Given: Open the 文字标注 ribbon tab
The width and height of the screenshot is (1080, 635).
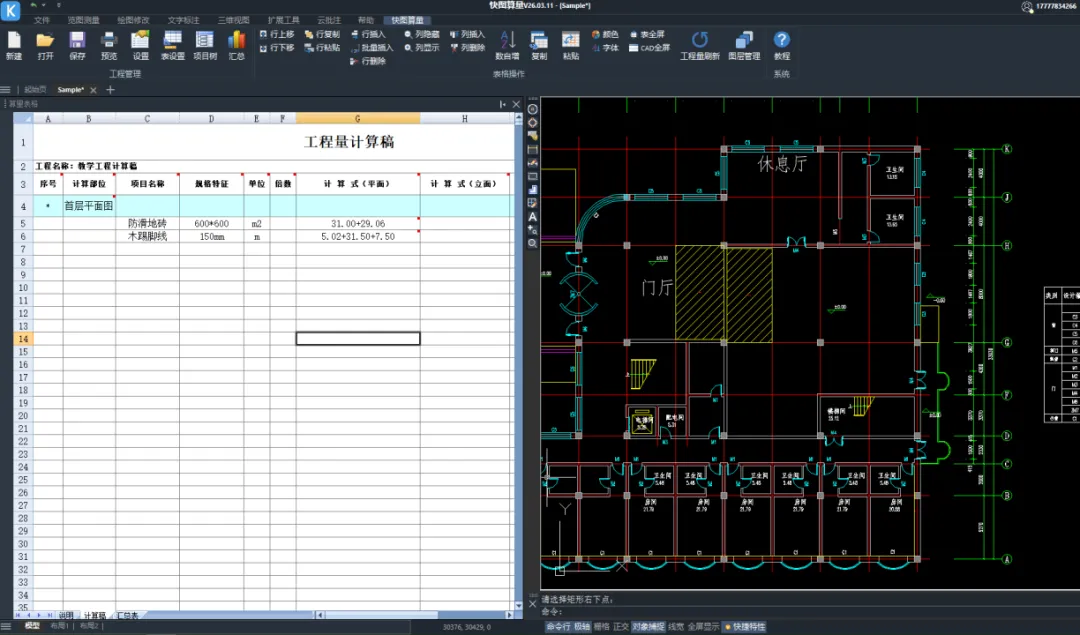Looking at the screenshot, I should [x=183, y=20].
